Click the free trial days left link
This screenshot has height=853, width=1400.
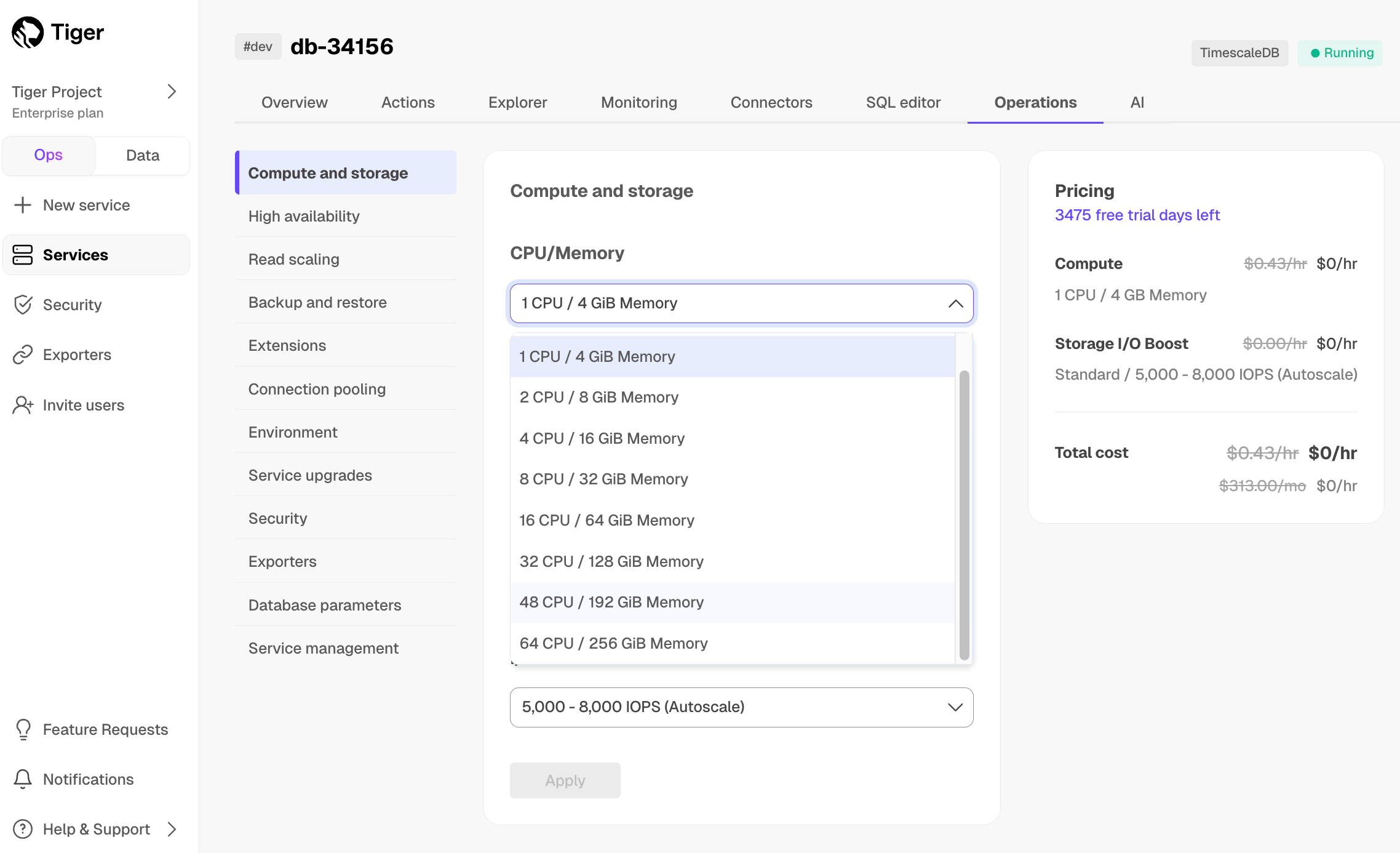[x=1137, y=215]
